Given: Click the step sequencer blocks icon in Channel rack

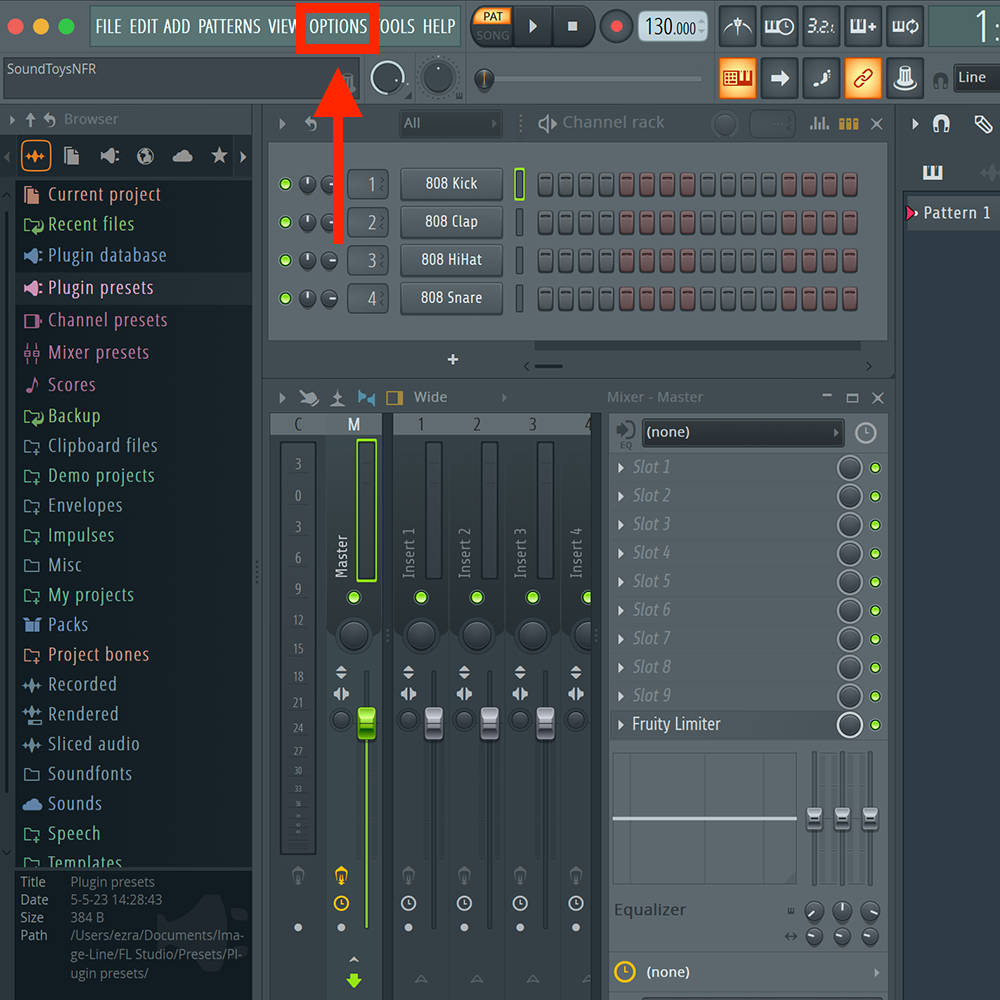Looking at the screenshot, I should [848, 124].
